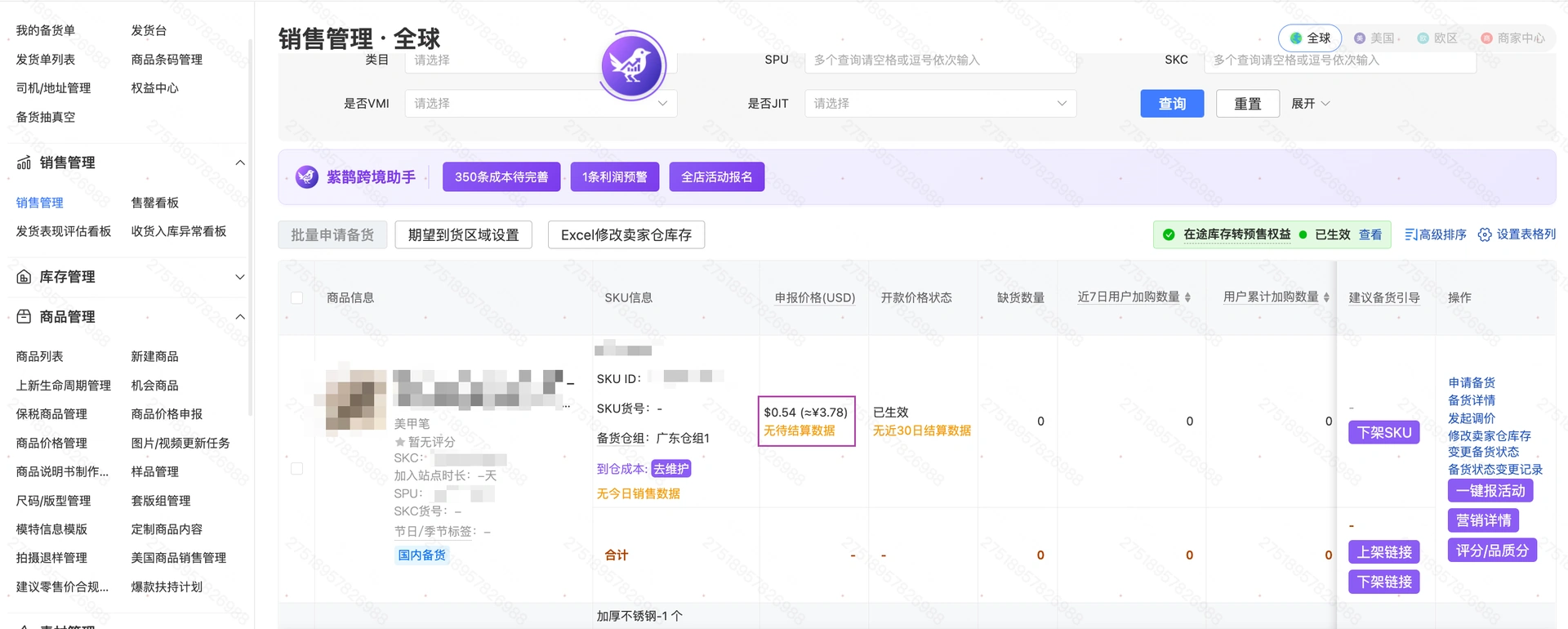
Task: Click the 修改卖家仓库存 link
Action: tap(1490, 436)
